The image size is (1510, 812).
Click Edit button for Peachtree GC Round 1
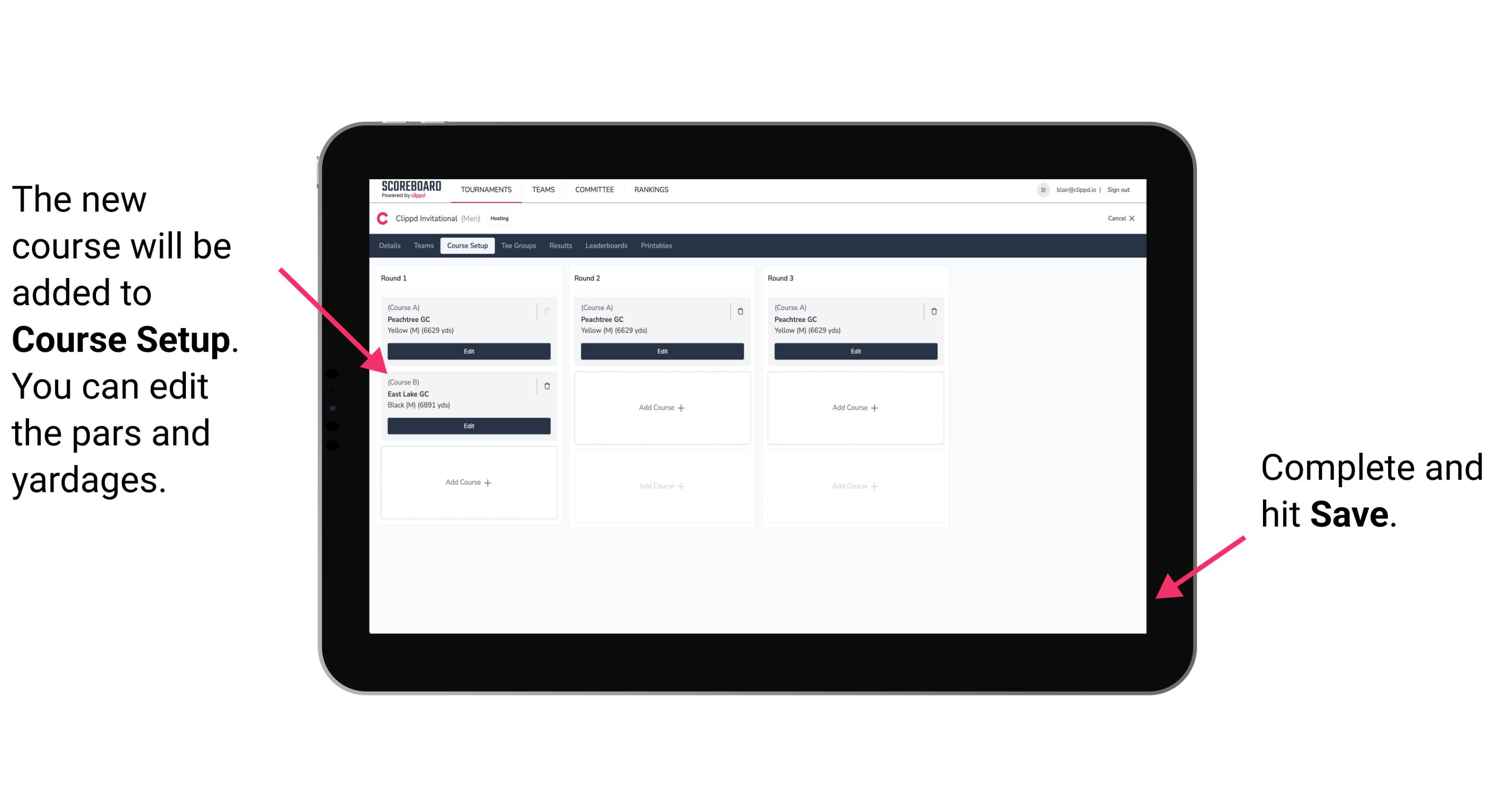468,351
